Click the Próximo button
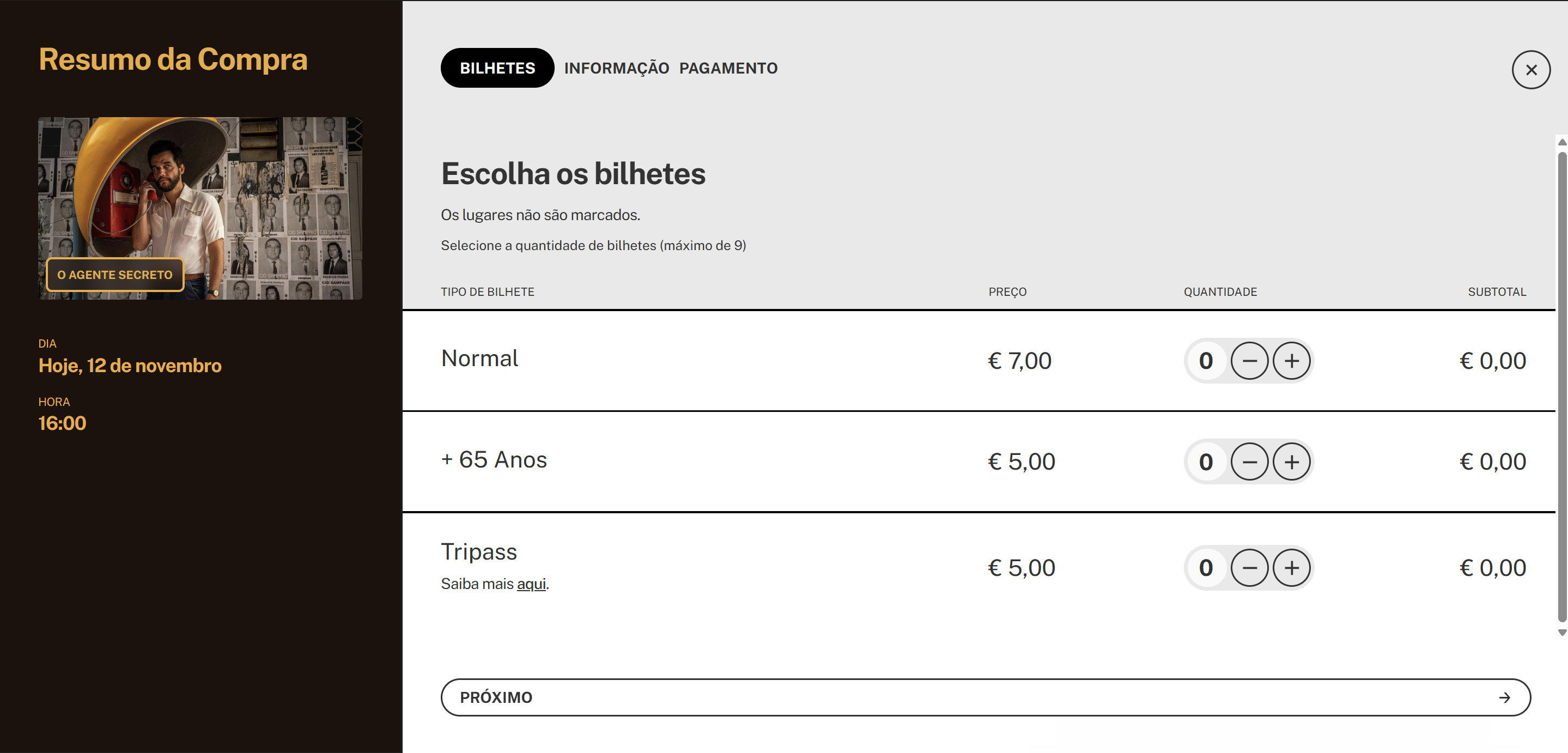 (985, 697)
